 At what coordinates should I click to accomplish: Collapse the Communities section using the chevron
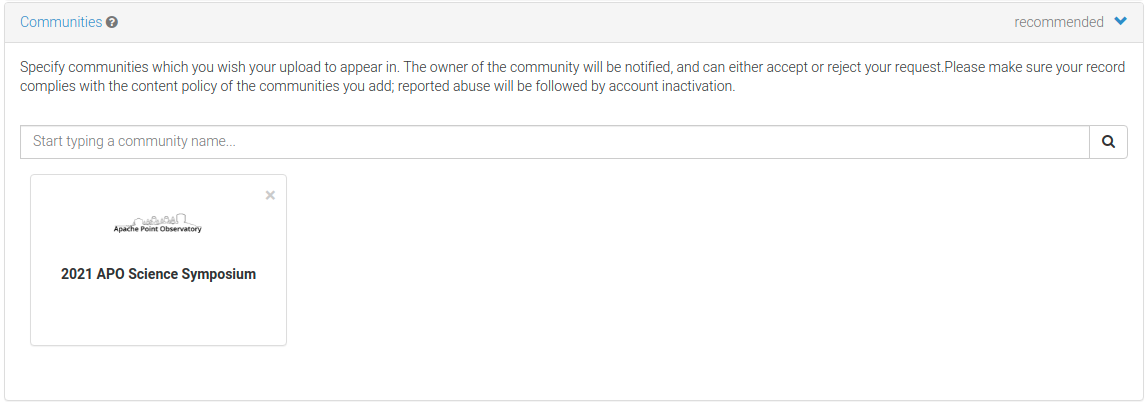(x=1120, y=21)
